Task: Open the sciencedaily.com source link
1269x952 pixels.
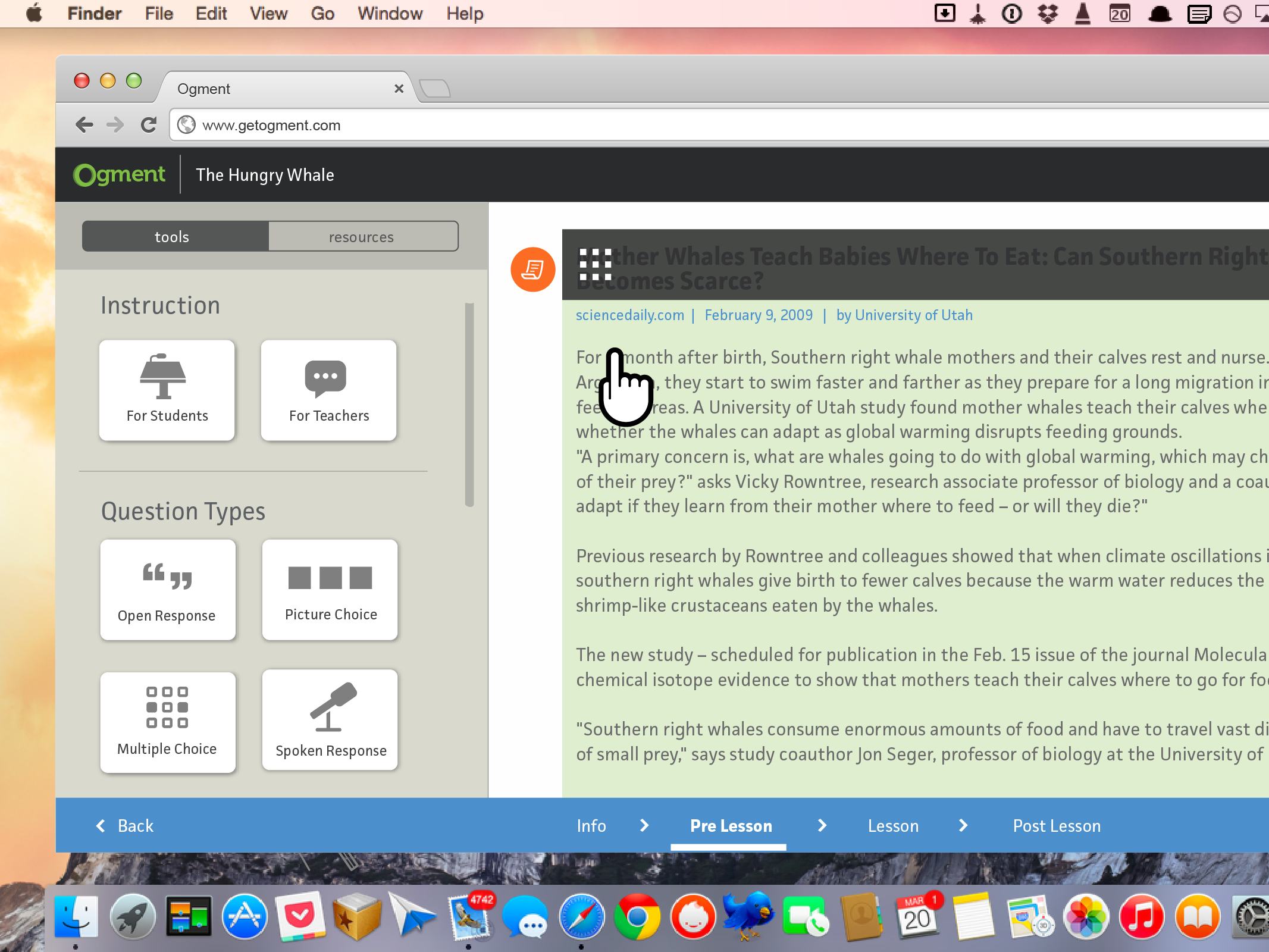Action: coord(630,315)
